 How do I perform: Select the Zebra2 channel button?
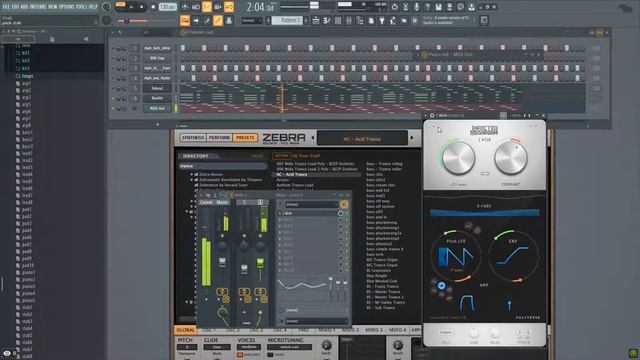157,88
